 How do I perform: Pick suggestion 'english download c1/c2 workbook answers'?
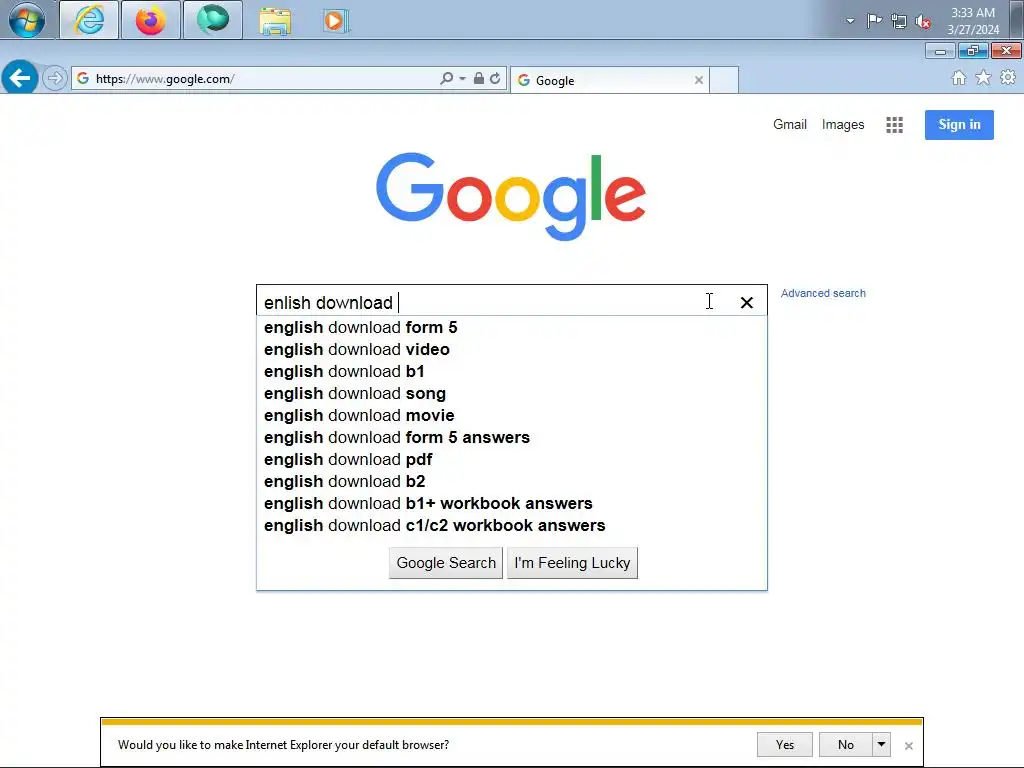pyautogui.click(x=511, y=525)
